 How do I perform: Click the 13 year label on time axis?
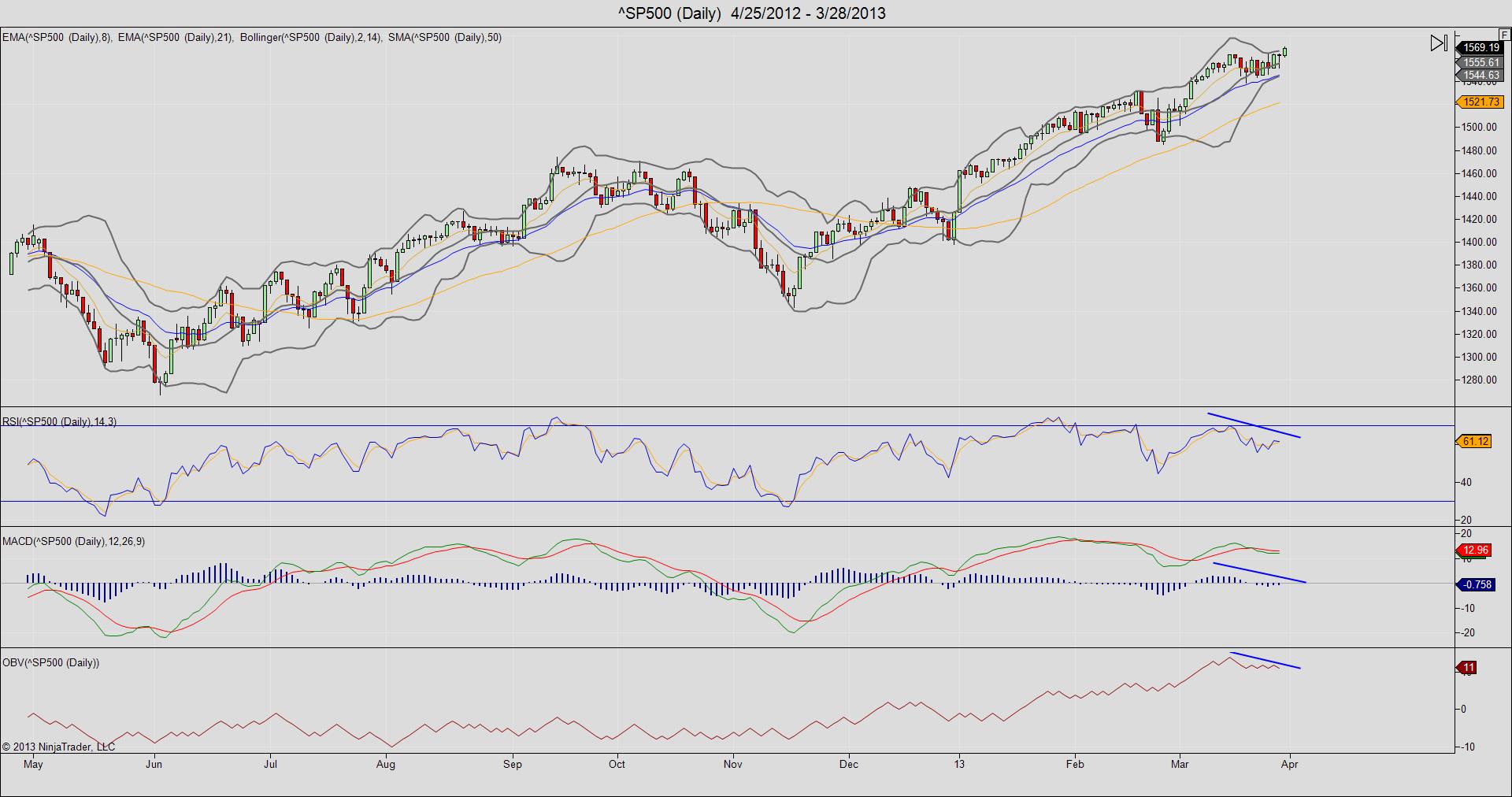point(958,764)
